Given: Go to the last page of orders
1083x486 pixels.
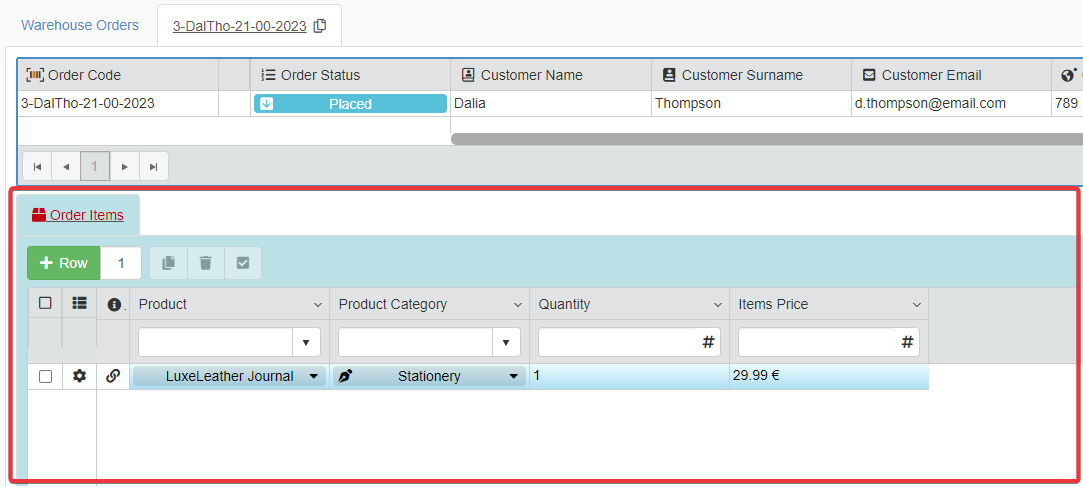Looking at the screenshot, I should 153,166.
